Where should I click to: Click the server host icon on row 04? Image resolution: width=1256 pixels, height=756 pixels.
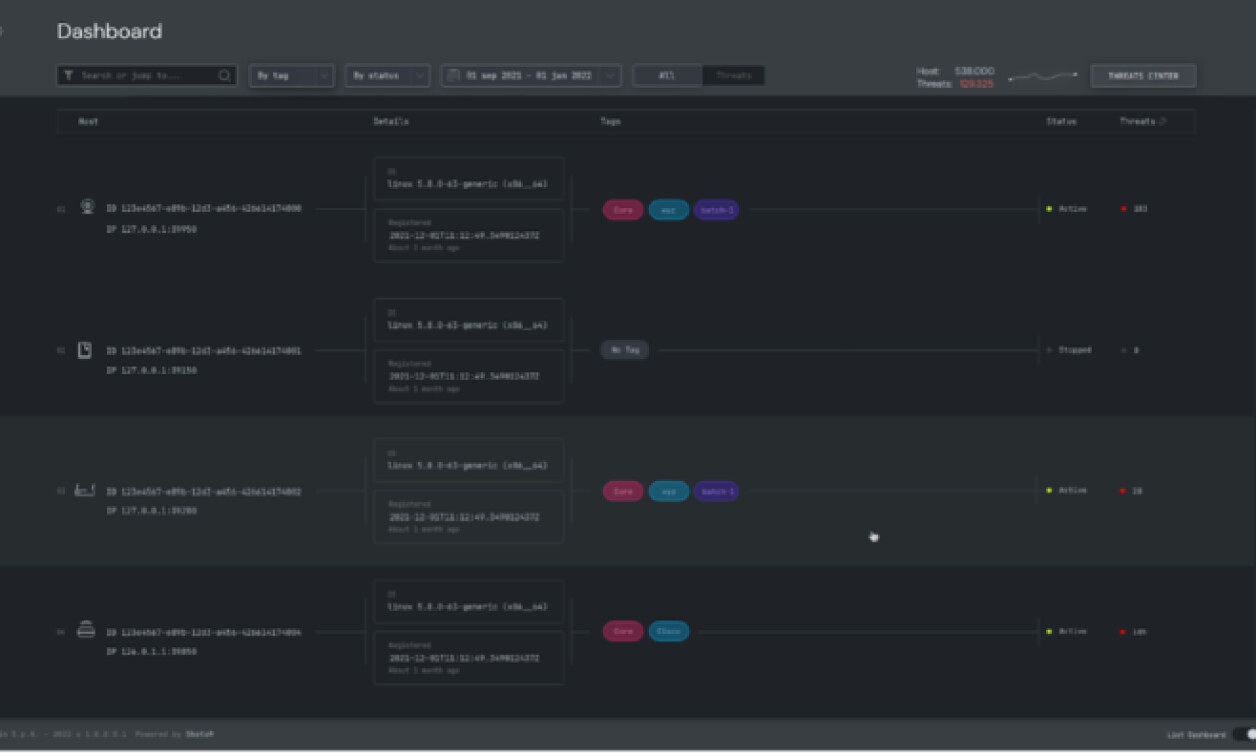pos(85,630)
